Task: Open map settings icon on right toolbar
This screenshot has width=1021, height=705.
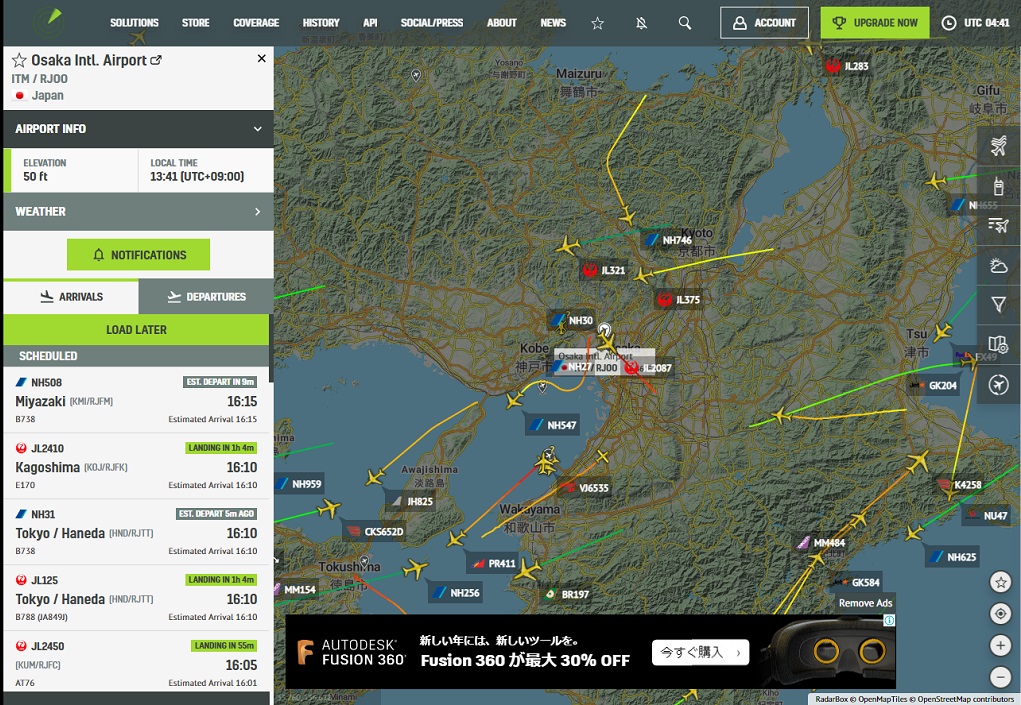Action: tap(998, 344)
